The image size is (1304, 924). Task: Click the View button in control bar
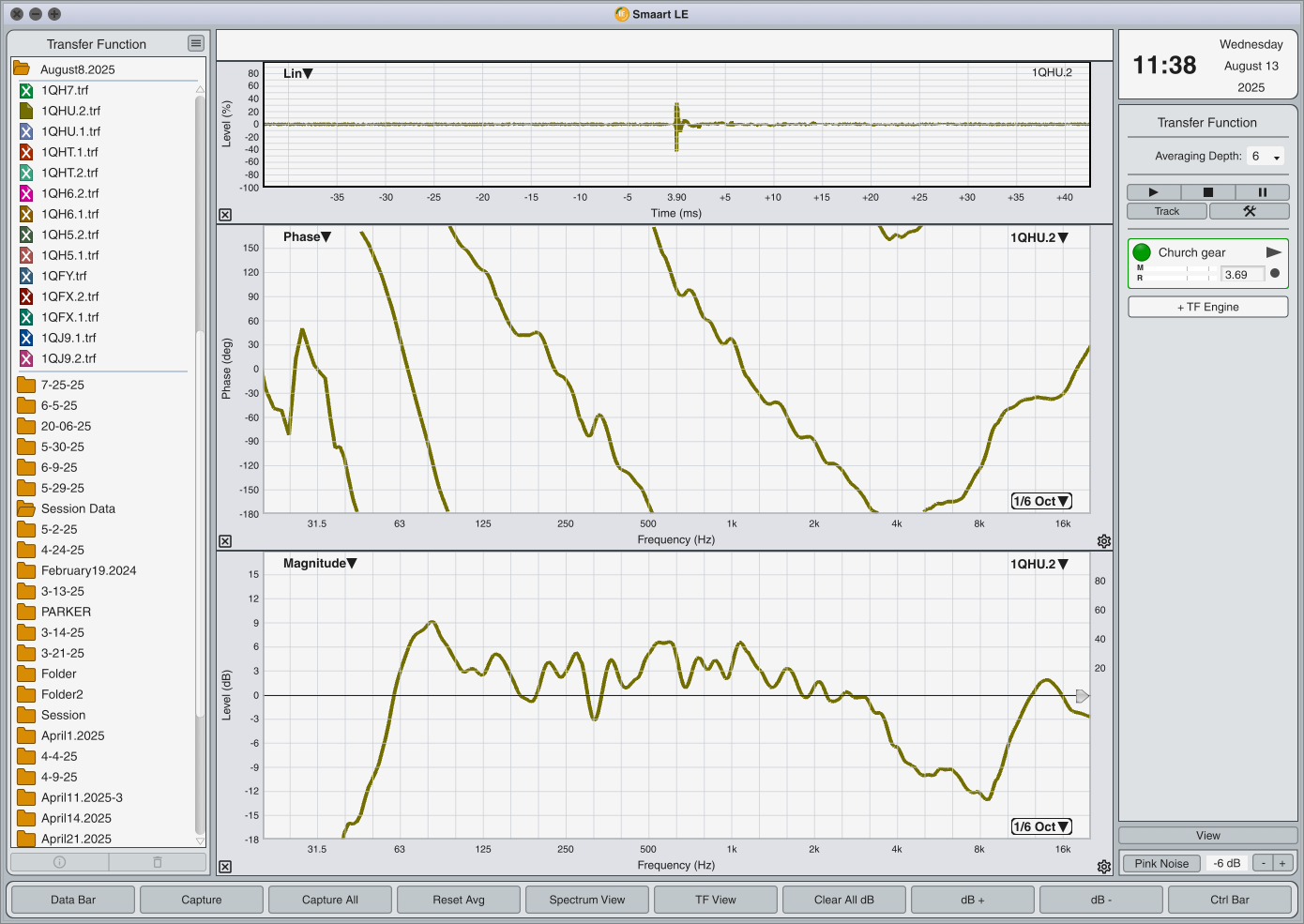point(1208,835)
